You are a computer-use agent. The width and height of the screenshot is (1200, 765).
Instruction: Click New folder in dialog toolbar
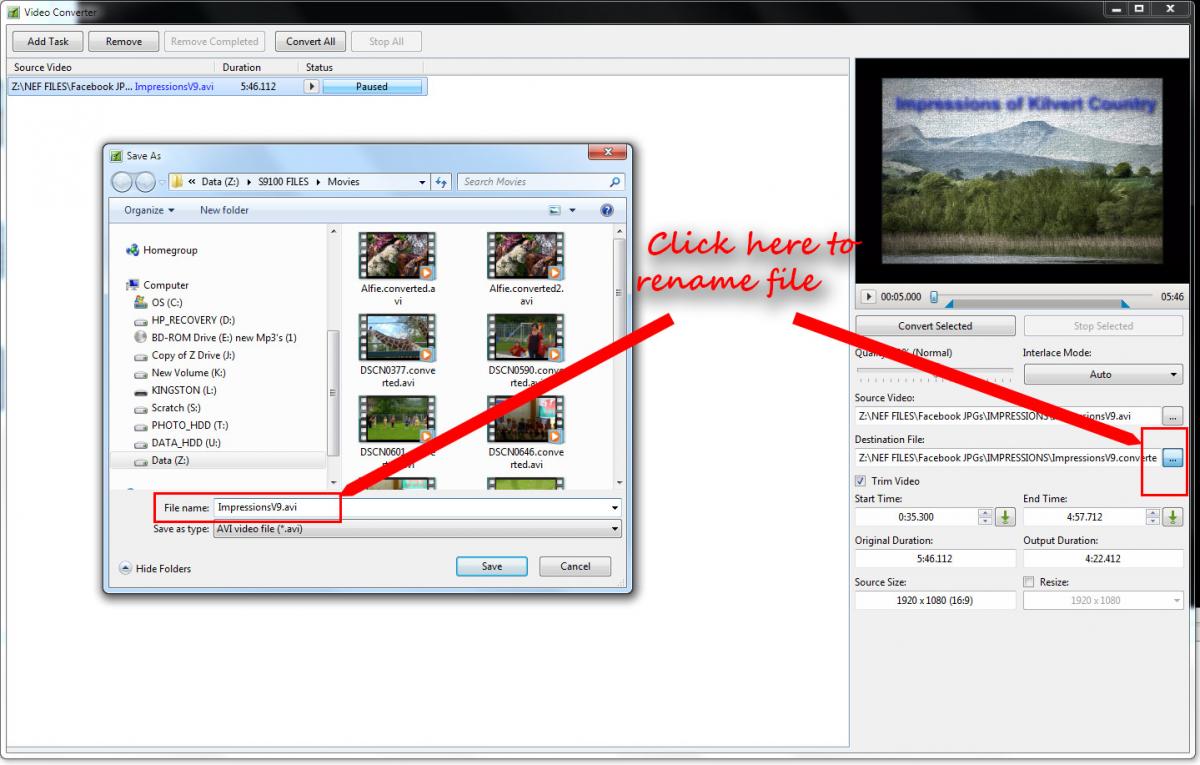click(224, 210)
